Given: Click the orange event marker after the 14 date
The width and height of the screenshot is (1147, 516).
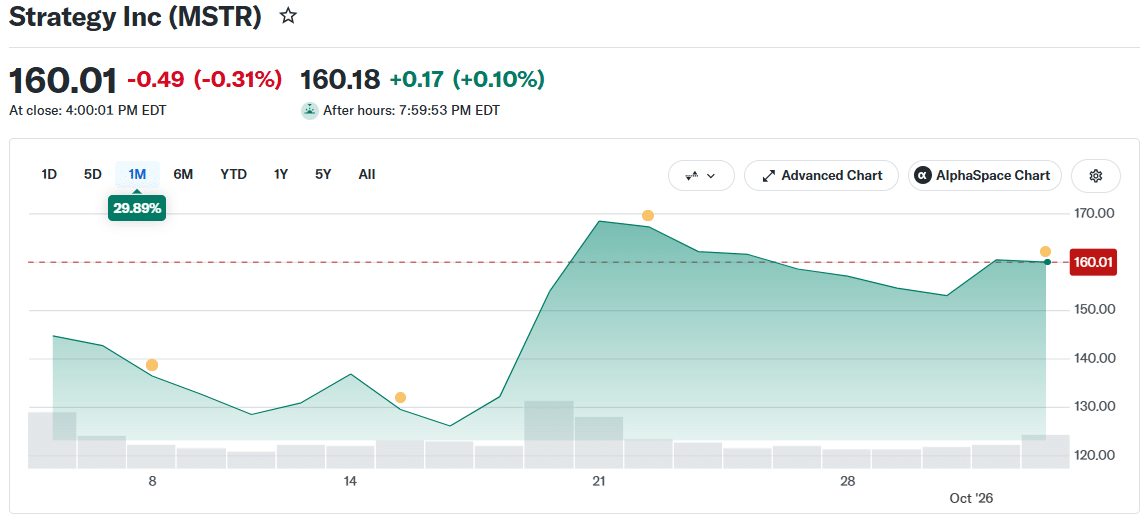Looking at the screenshot, I should click(400, 397).
